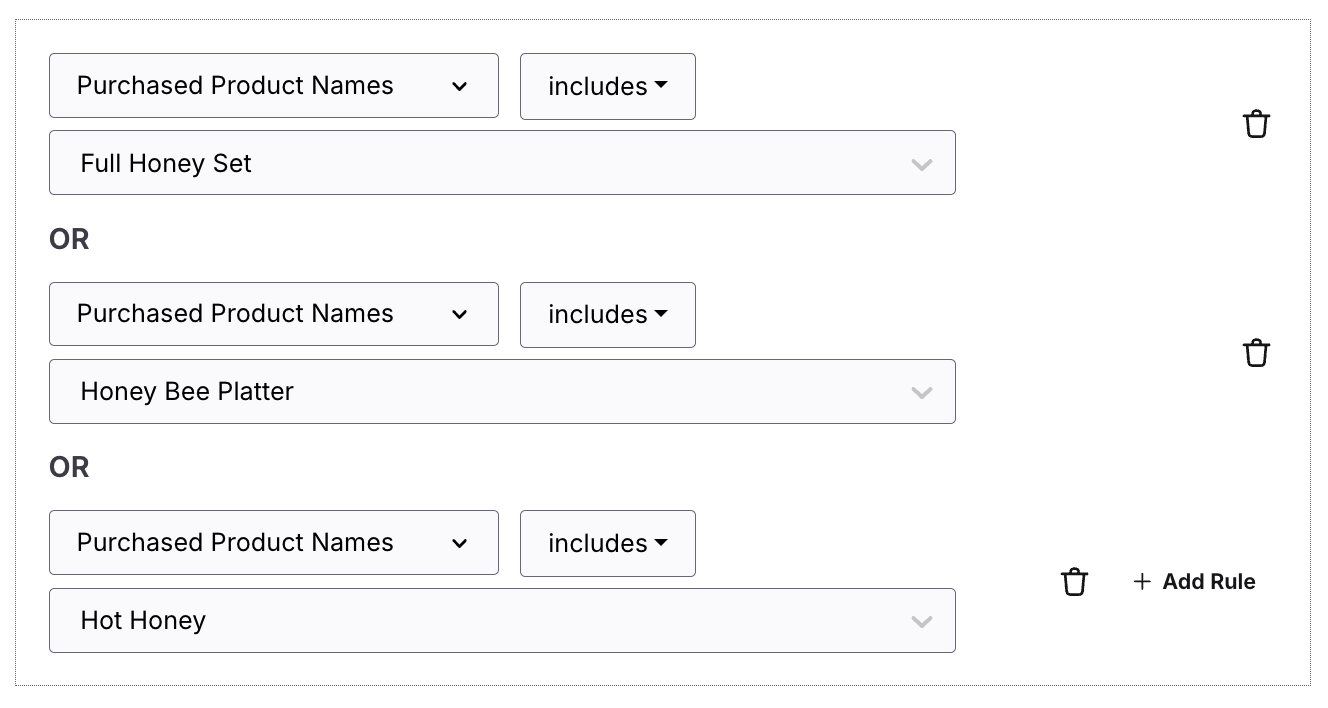Click the gray chevron in Full Honey Set field
The height and width of the screenshot is (708, 1328).
[922, 164]
